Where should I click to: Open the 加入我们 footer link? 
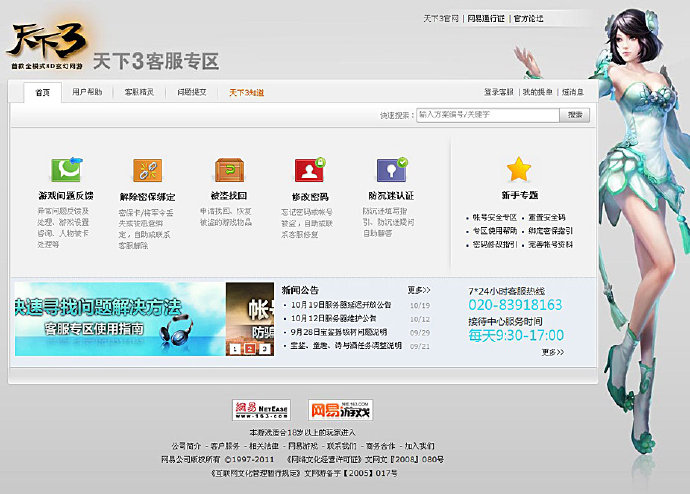(419, 446)
